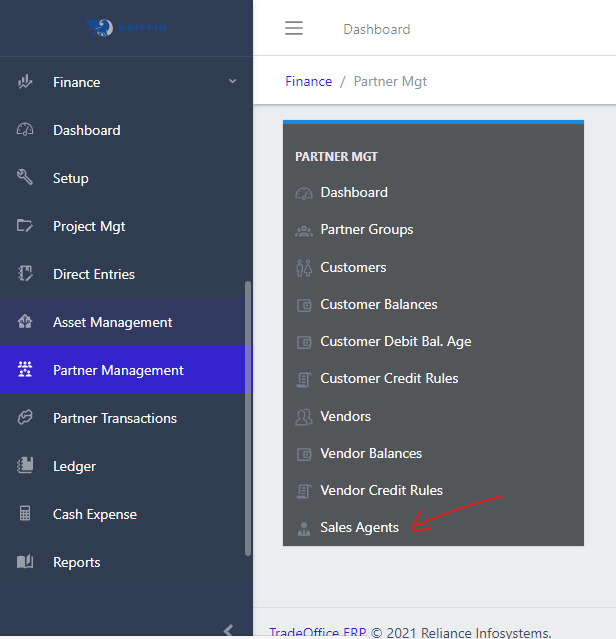This screenshot has width=616, height=639.
Task: Click the Finance chart icon in sidebar
Action: (x=25, y=82)
